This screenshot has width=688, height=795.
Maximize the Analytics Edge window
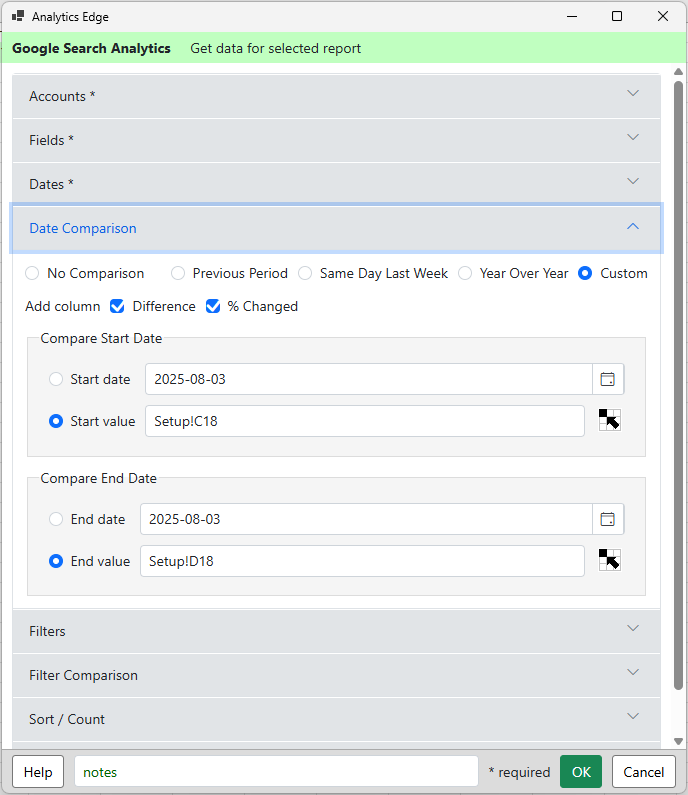617,16
